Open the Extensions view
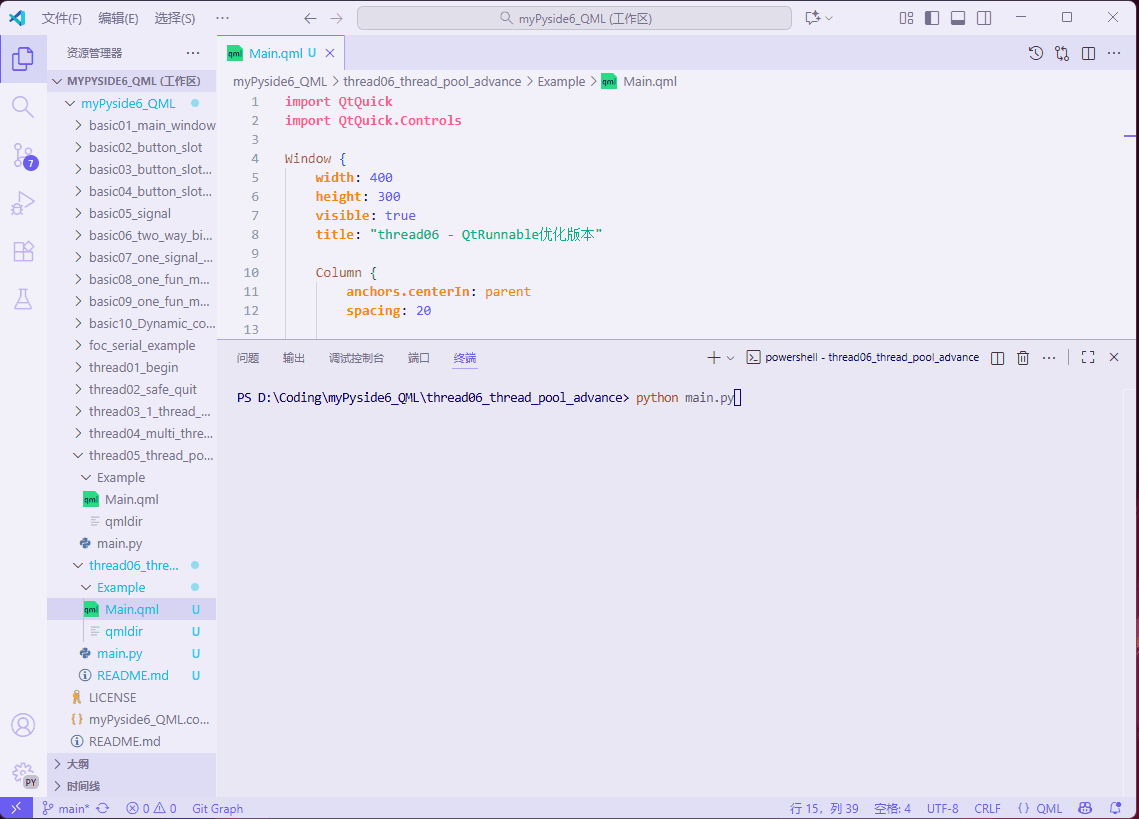The image size is (1139, 819). click(22, 251)
